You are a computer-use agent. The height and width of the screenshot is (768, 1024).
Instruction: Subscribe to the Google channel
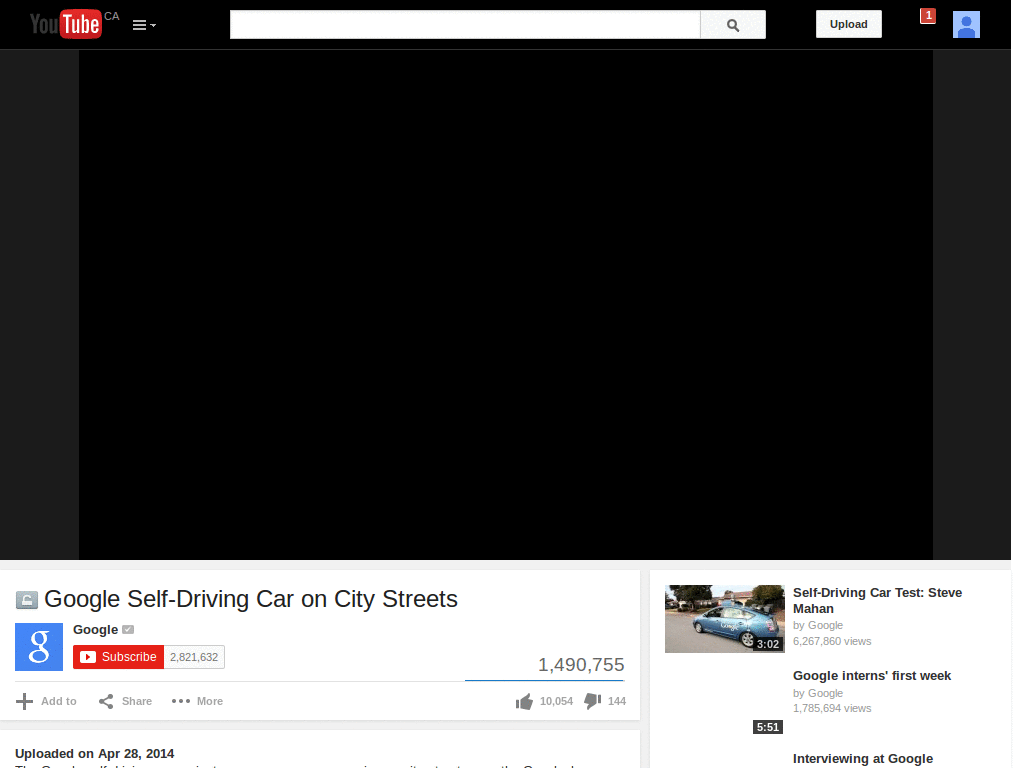117,657
